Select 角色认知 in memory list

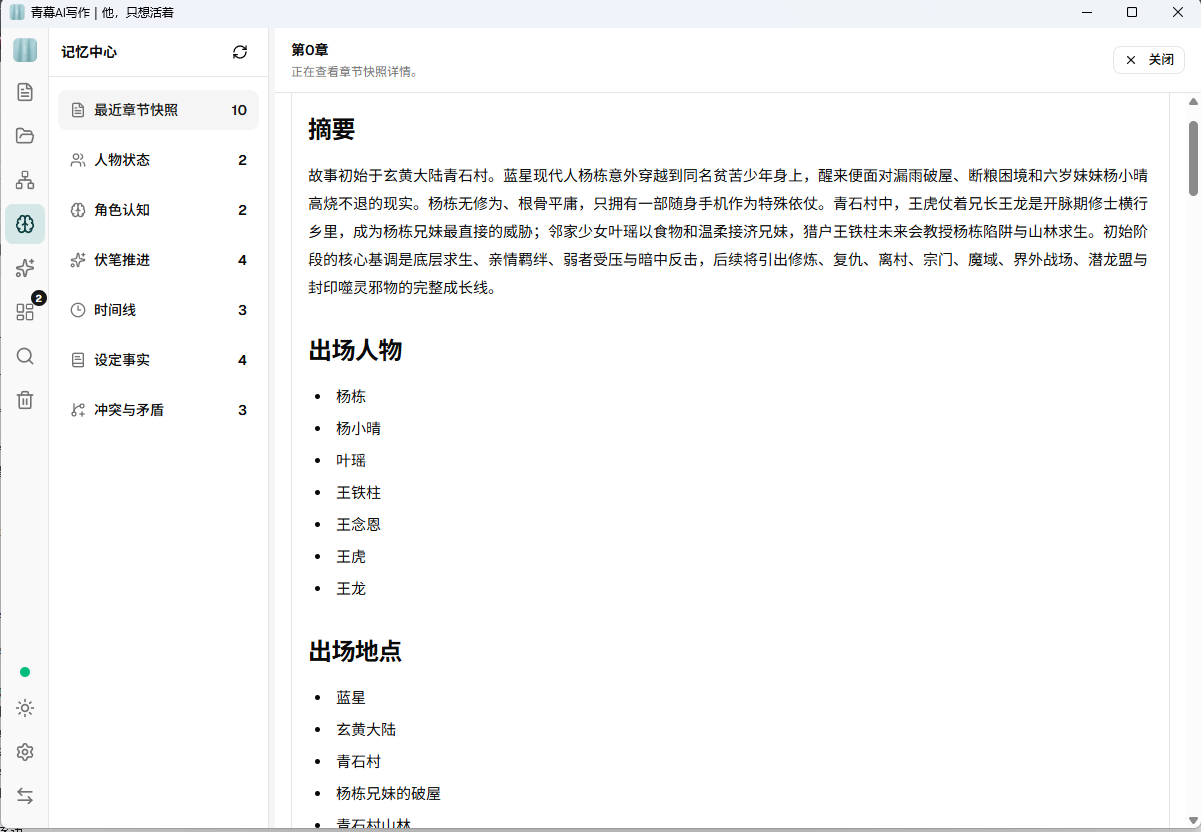pos(158,210)
